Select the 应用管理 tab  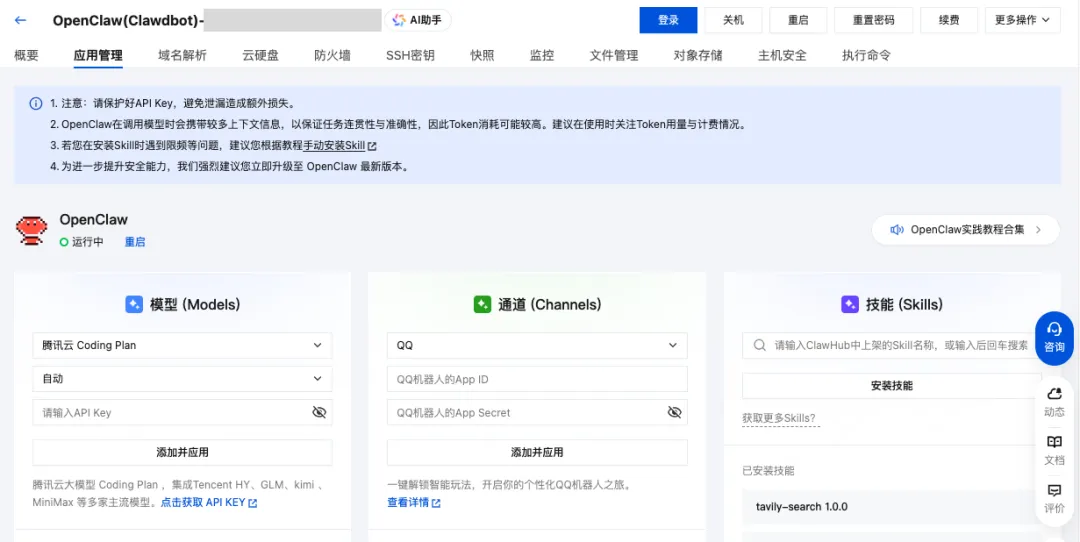[98, 55]
